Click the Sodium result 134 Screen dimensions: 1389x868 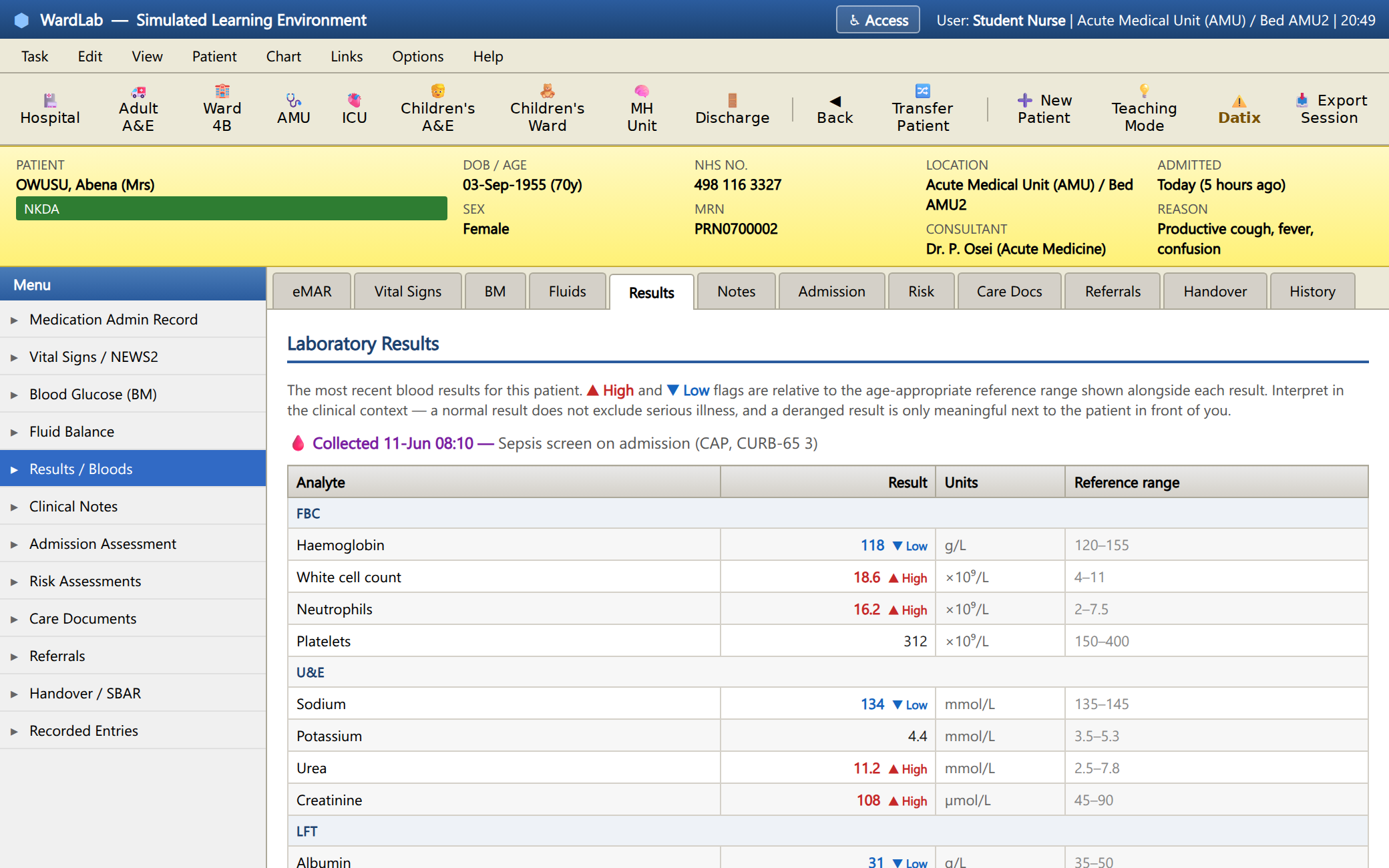[x=872, y=704]
